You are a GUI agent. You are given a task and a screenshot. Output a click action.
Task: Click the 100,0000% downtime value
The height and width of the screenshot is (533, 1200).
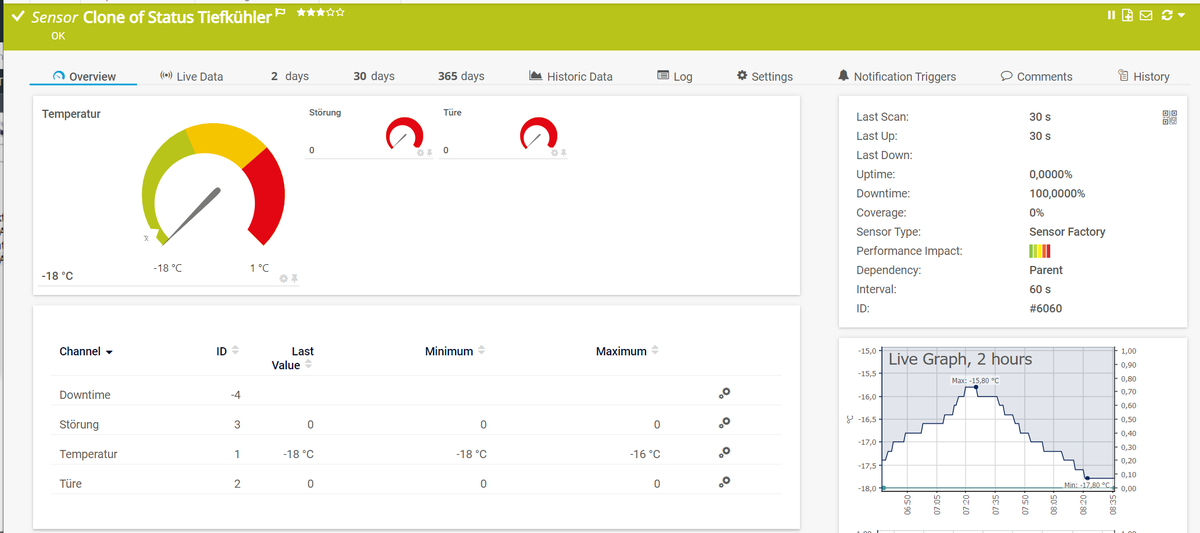click(1057, 194)
